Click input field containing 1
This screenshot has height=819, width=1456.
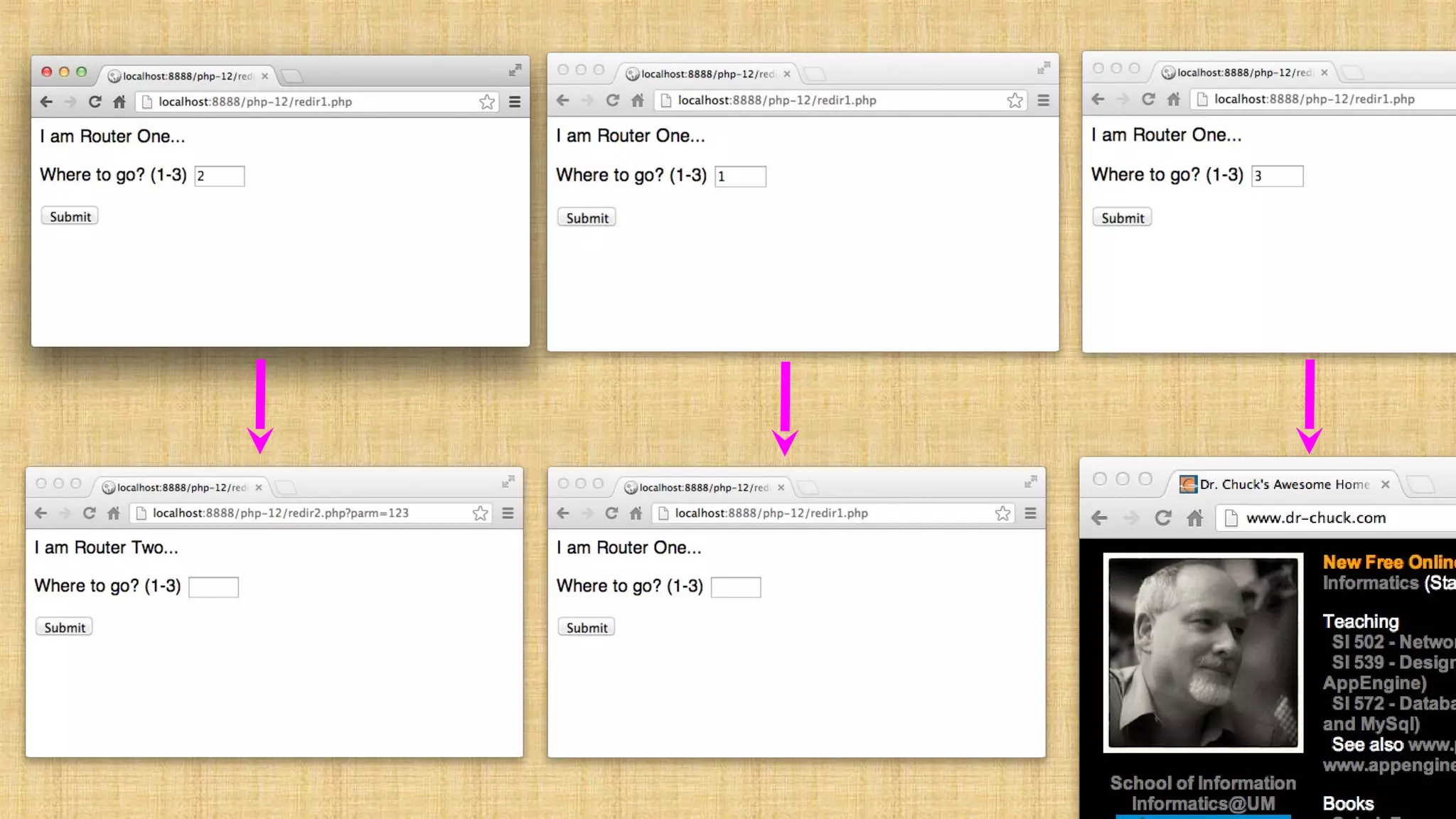(740, 176)
